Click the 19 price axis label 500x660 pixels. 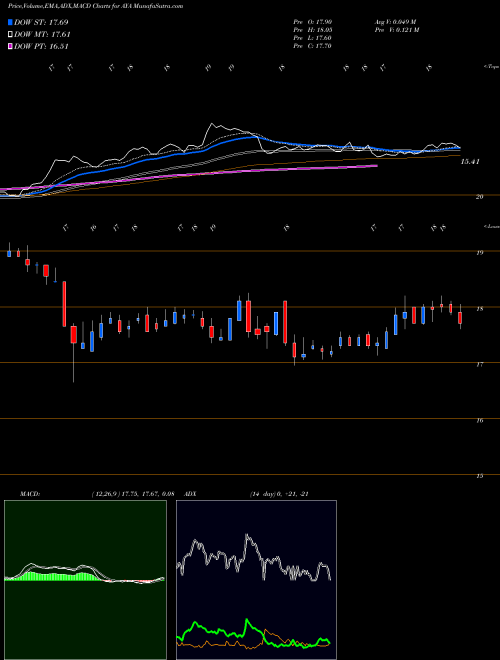click(x=479, y=253)
